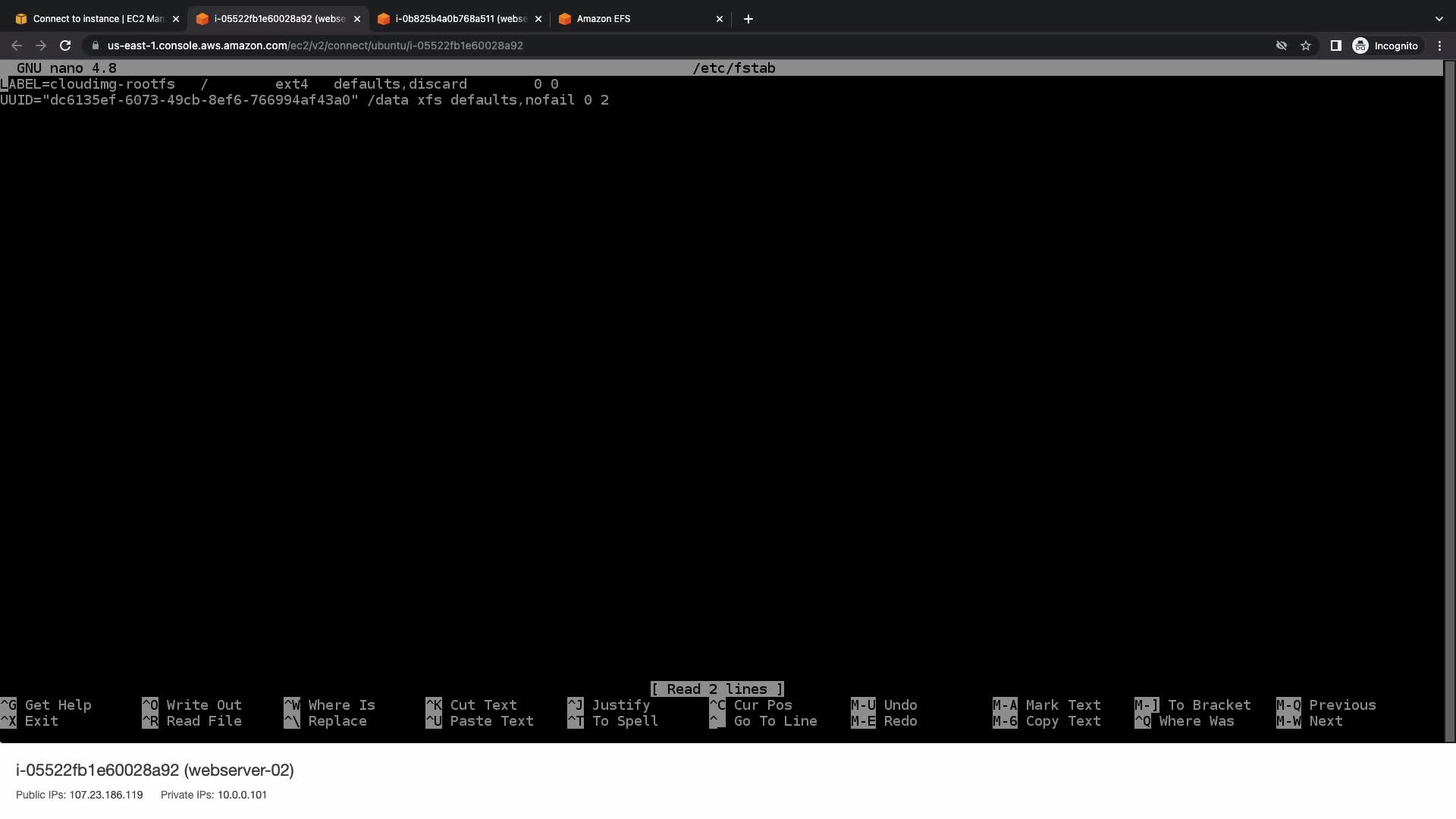Click the Incognito profile icon
This screenshot has width=1456, height=819.
point(1360,45)
